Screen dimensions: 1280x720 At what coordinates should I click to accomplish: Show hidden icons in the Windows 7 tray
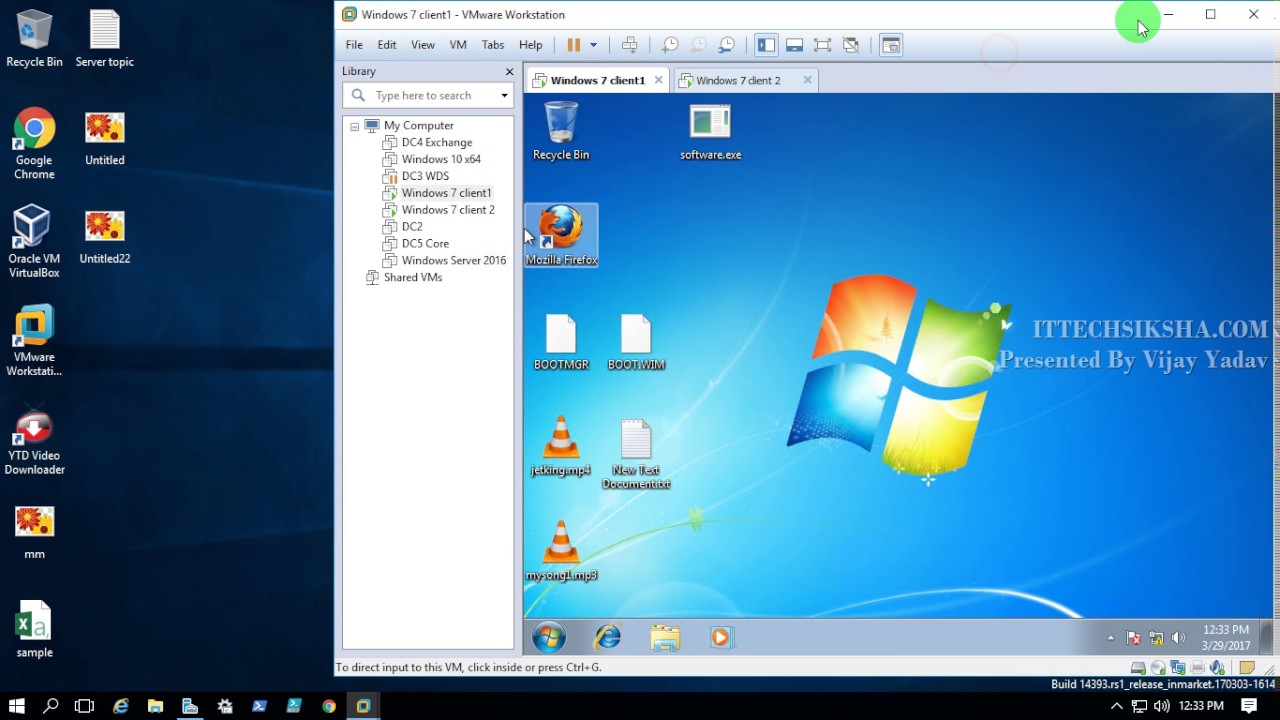pyautogui.click(x=1110, y=638)
